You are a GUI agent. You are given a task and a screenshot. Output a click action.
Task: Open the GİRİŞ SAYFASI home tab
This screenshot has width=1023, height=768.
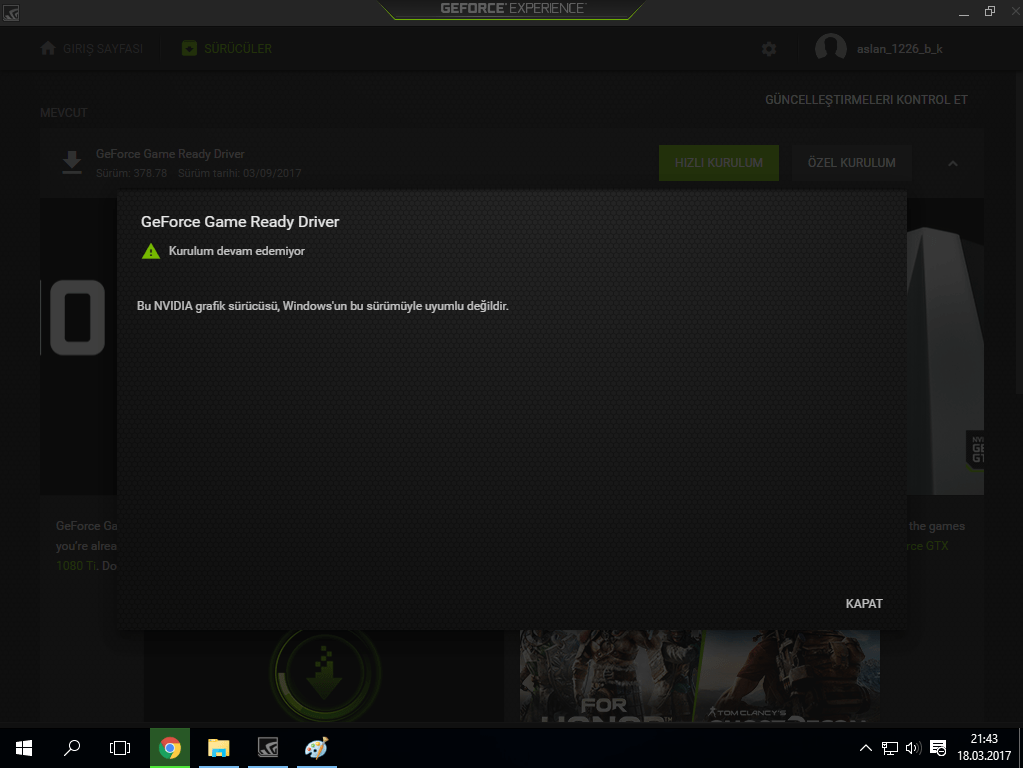tap(91, 49)
